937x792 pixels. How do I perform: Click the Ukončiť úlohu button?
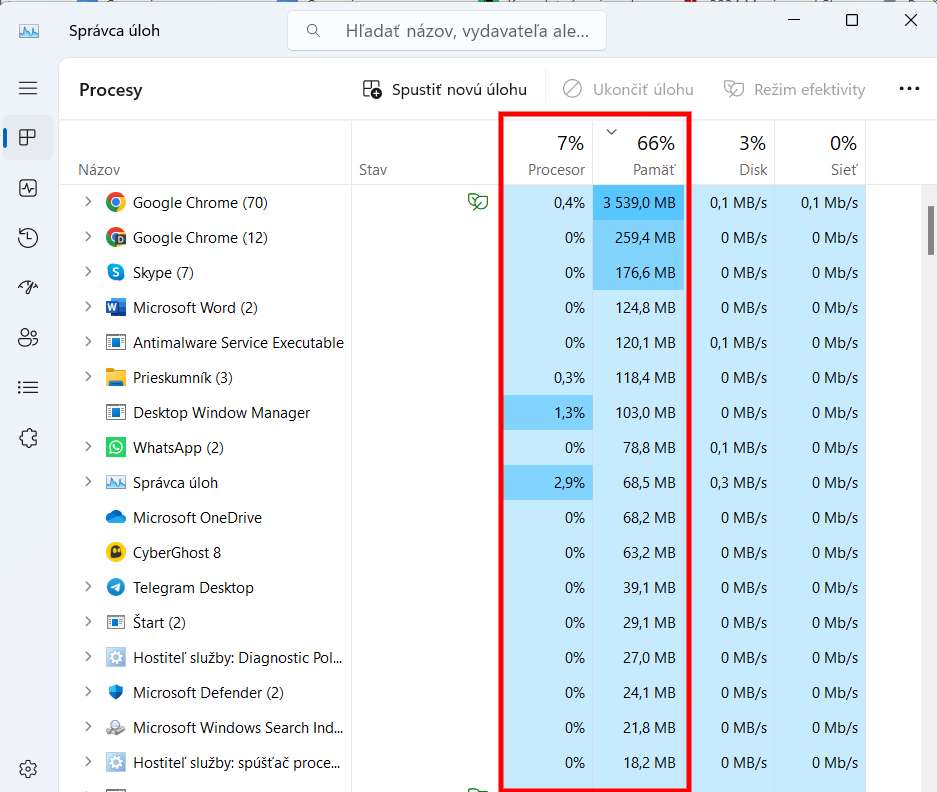pos(628,90)
